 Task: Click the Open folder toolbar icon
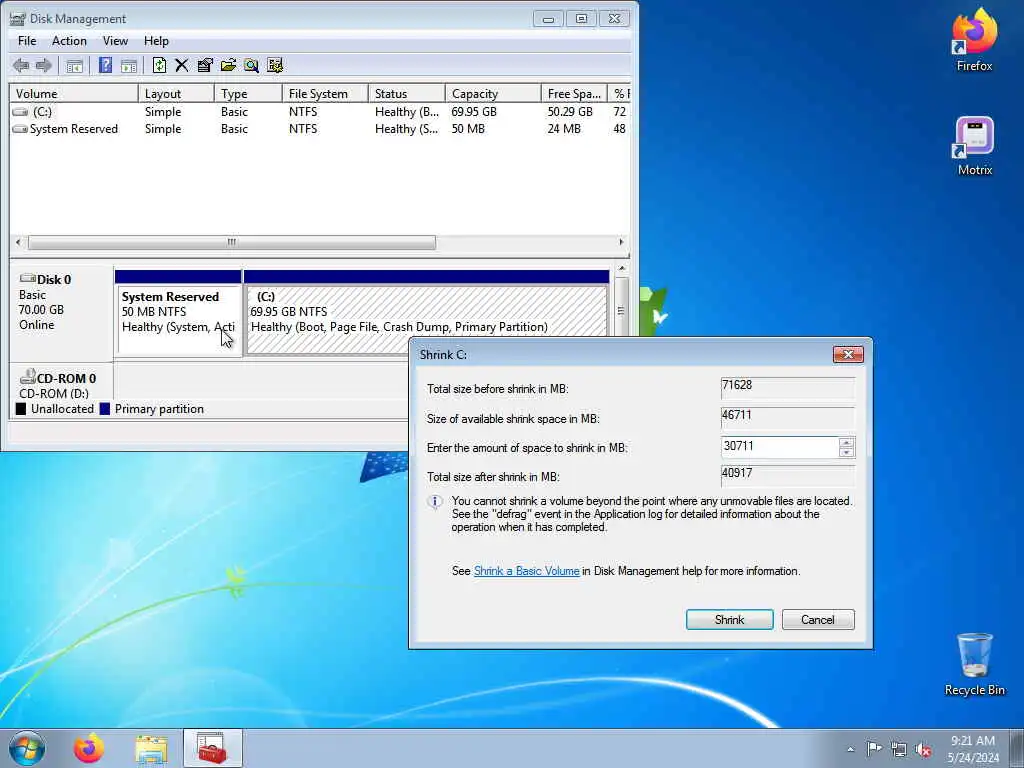pyautogui.click(x=228, y=65)
